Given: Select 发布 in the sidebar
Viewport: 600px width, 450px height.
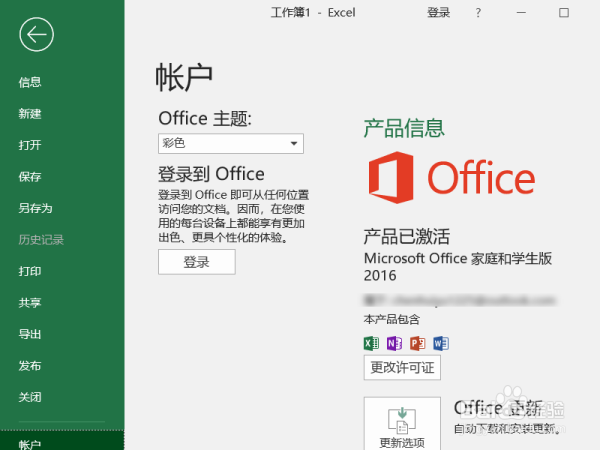Looking at the screenshot, I should pyautogui.click(x=30, y=366).
